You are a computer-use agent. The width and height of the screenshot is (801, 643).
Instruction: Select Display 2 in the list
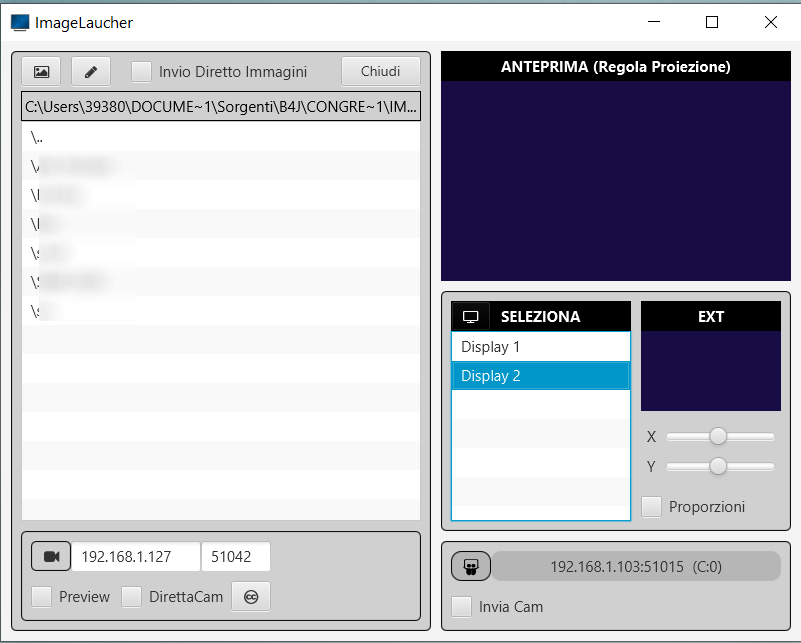pos(541,376)
